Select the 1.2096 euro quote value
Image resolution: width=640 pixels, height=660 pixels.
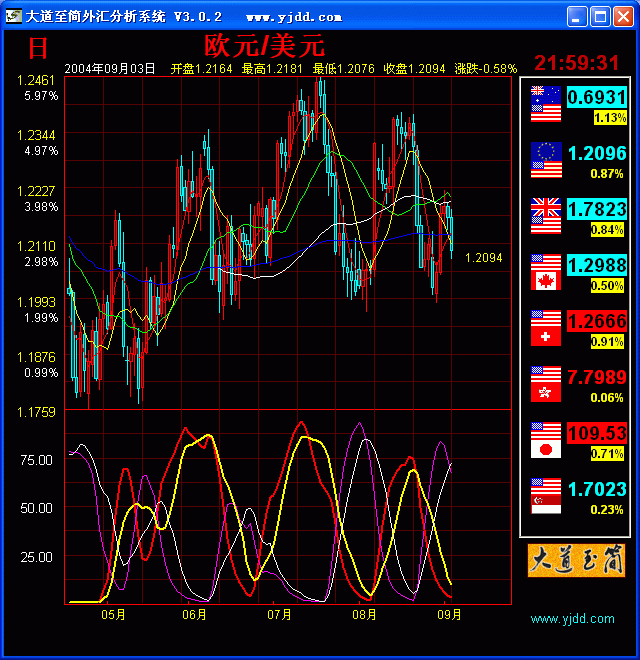(x=597, y=153)
